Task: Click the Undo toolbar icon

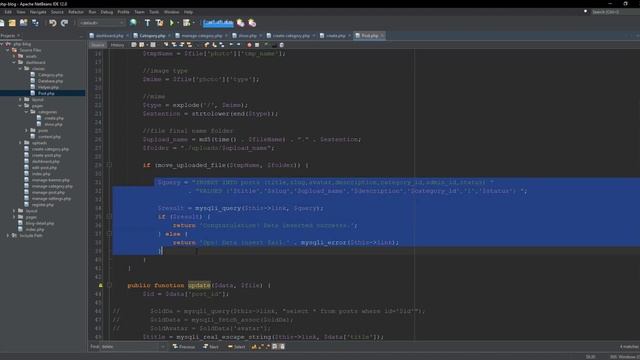Action: (x=53, y=23)
